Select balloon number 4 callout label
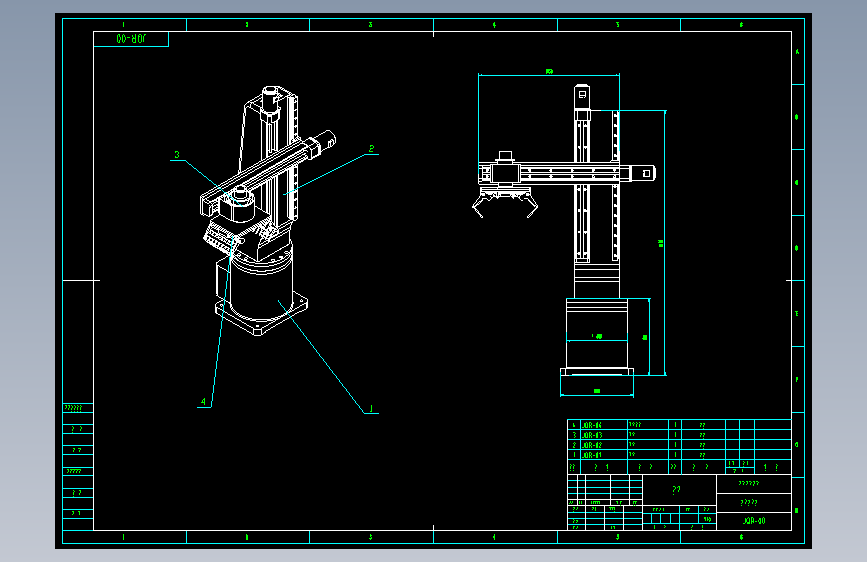Screen dimensions: 867x562 click(x=203, y=402)
